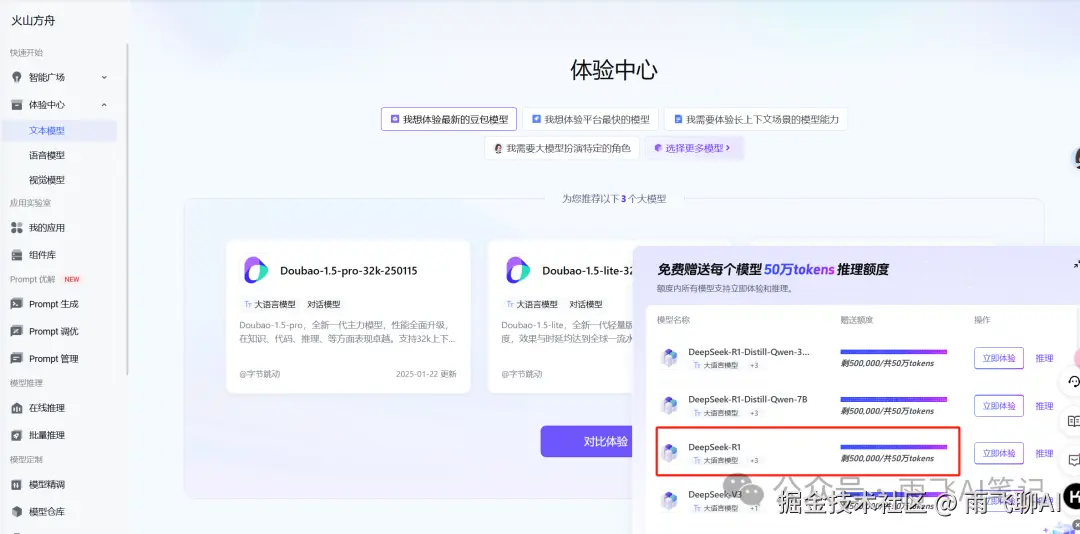Choose 我需要体验长上下文场景的模型能力 option
Image resolution: width=1080 pixels, height=534 pixels.
click(x=756, y=119)
